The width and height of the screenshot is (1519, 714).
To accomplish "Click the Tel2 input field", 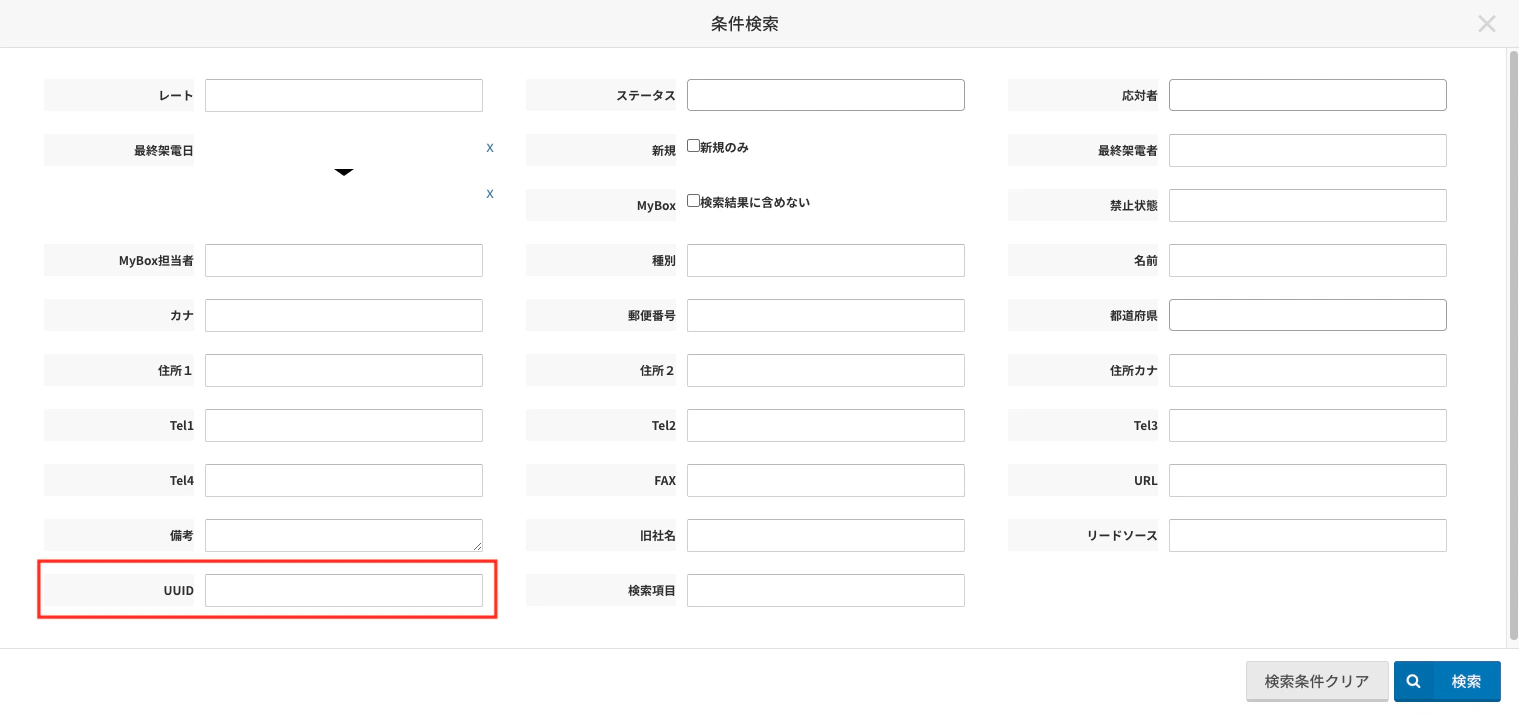I will (x=826, y=425).
